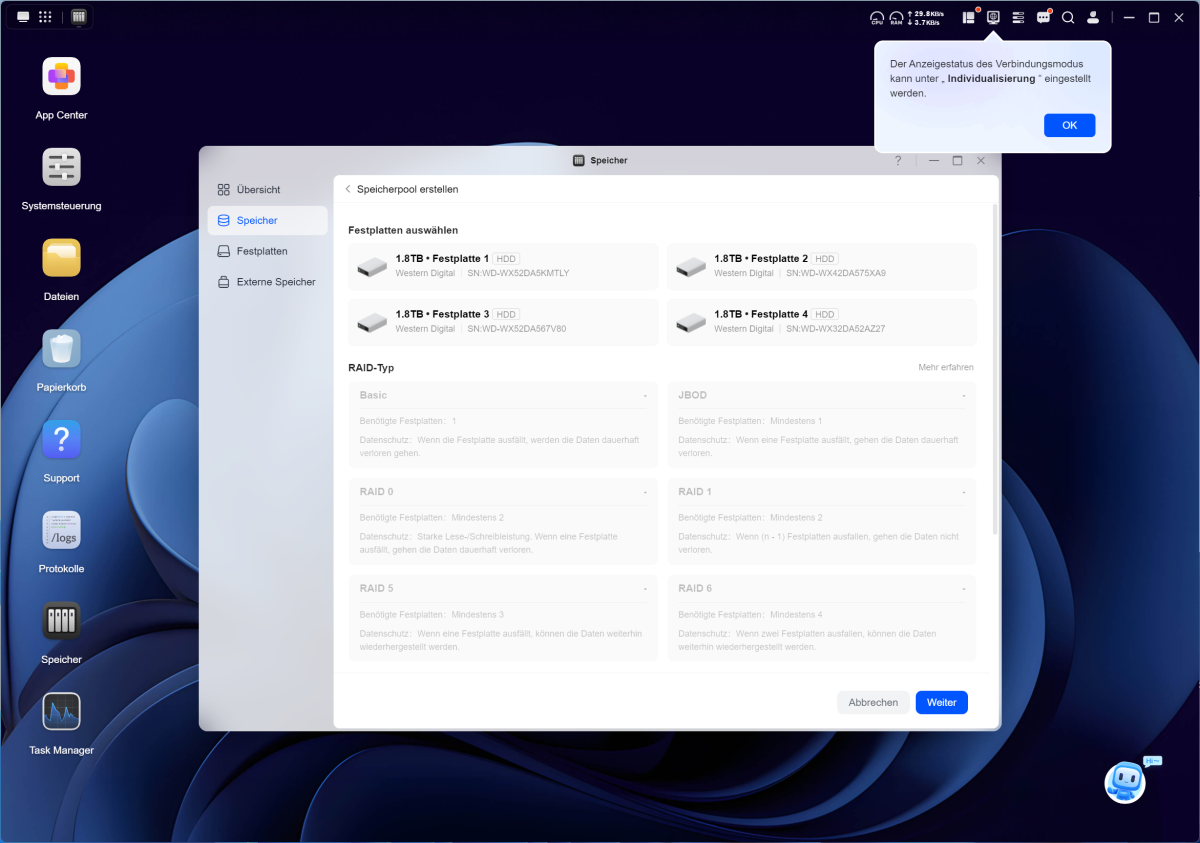The image size is (1200, 843).
Task: Open the Support desktop icon
Action: pyautogui.click(x=61, y=439)
